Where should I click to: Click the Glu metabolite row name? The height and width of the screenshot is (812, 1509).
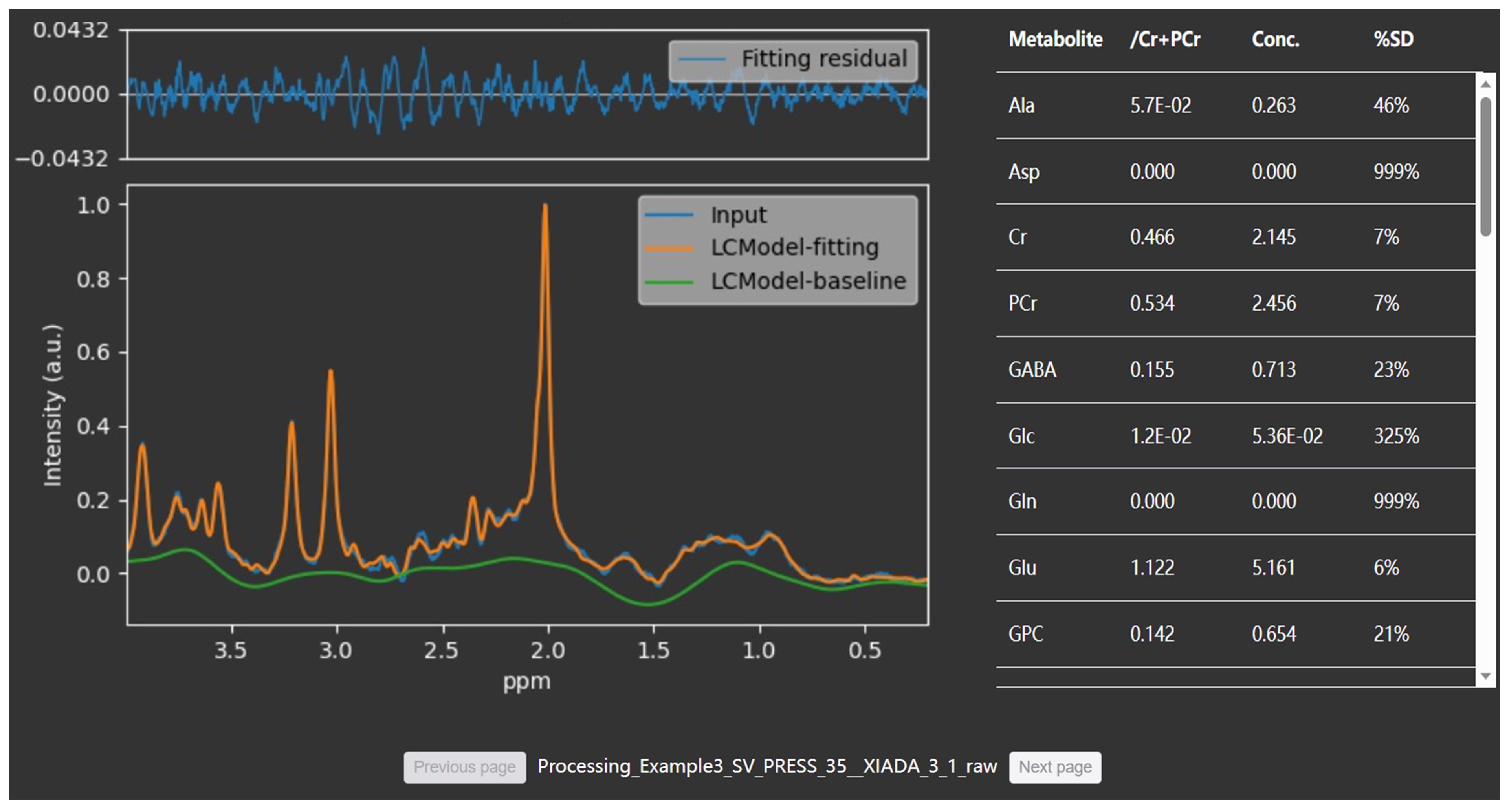point(1022,567)
